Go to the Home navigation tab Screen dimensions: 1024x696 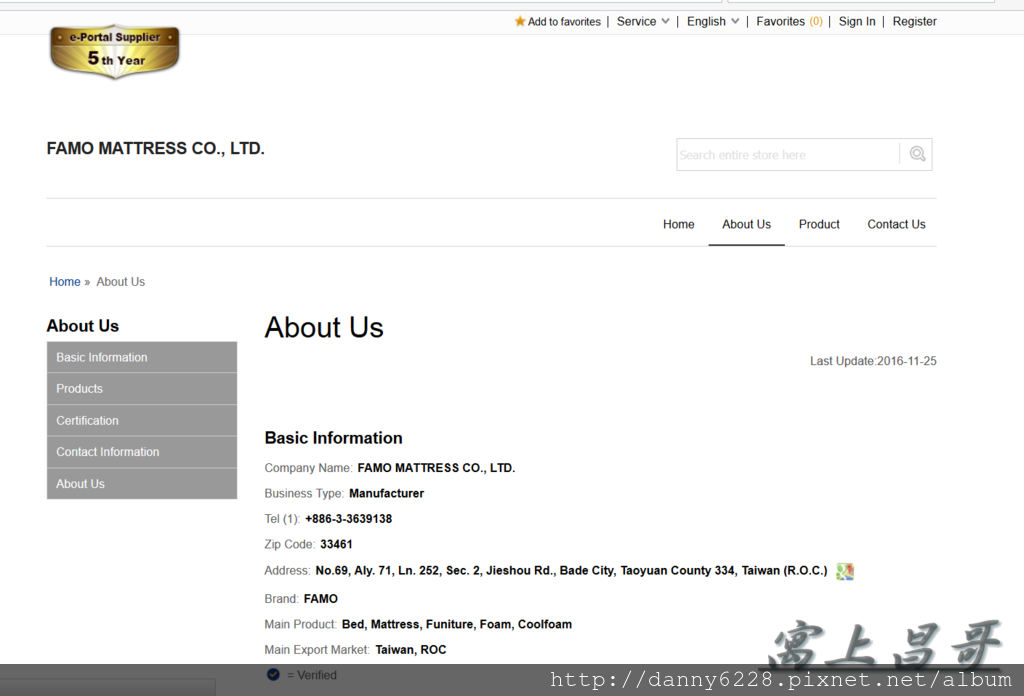click(x=679, y=224)
